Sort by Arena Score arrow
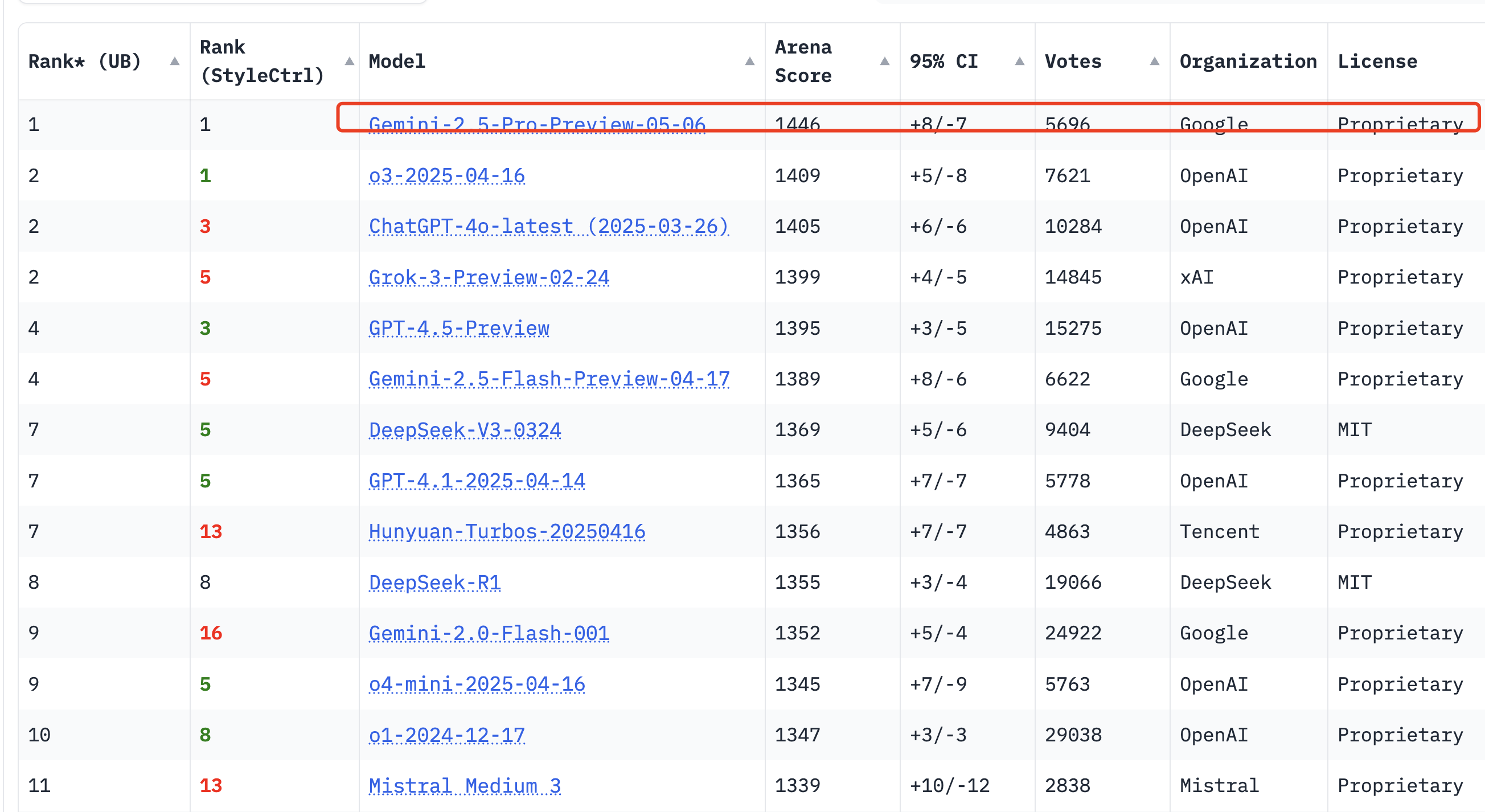1485x812 pixels. 884,61
